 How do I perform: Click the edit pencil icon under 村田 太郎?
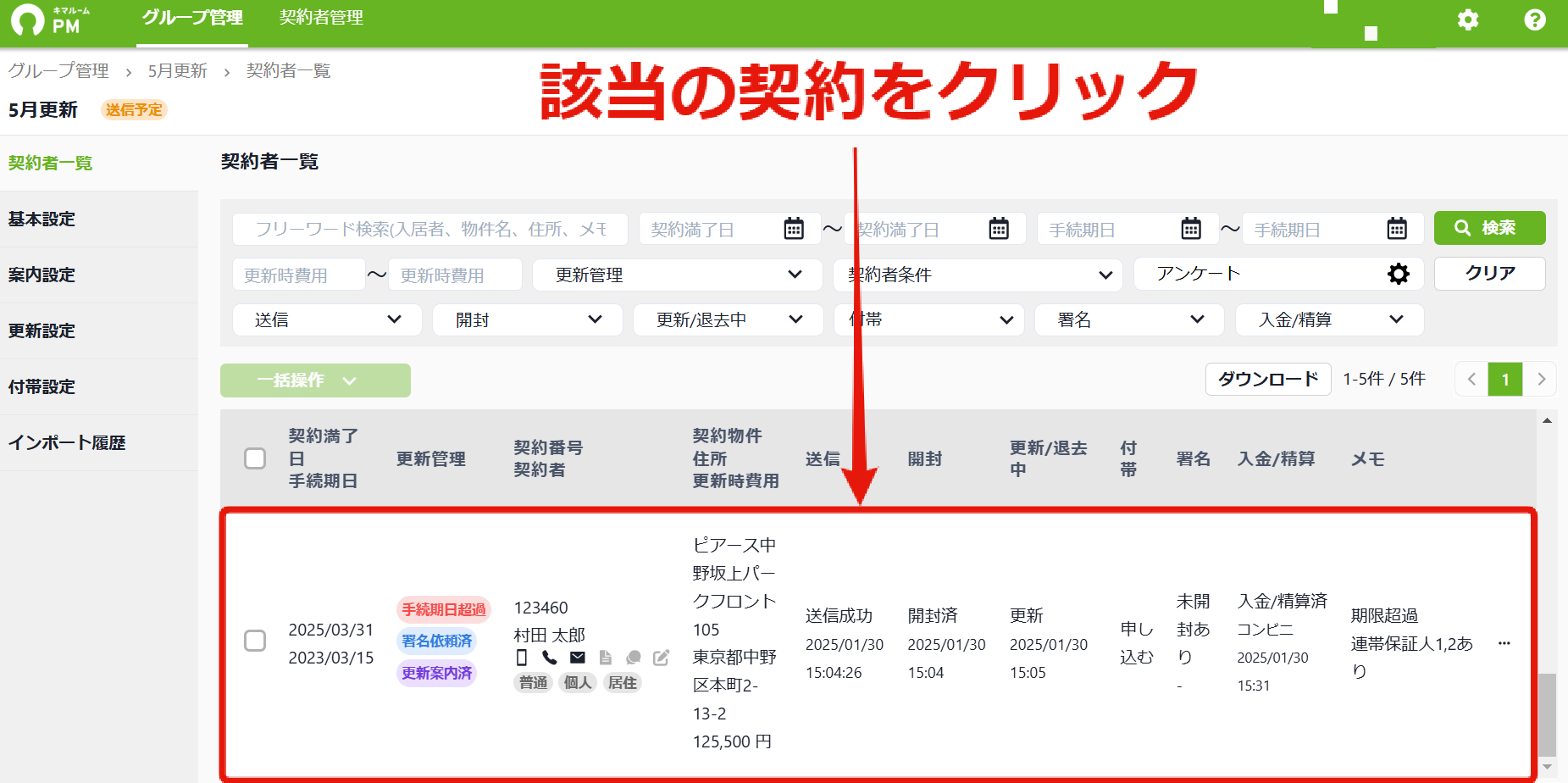coord(661,658)
